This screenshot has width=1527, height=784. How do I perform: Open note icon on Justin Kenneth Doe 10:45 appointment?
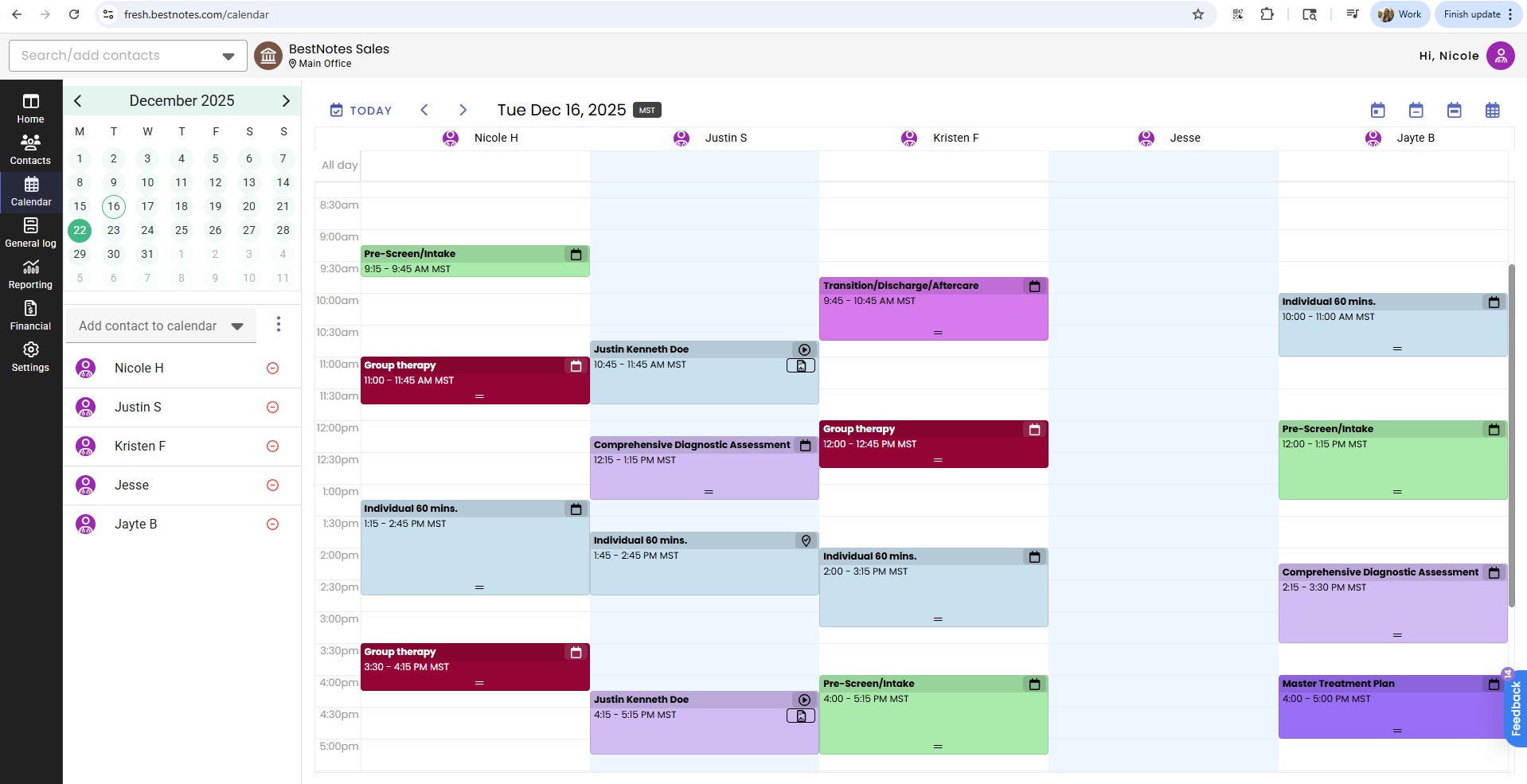(801, 365)
